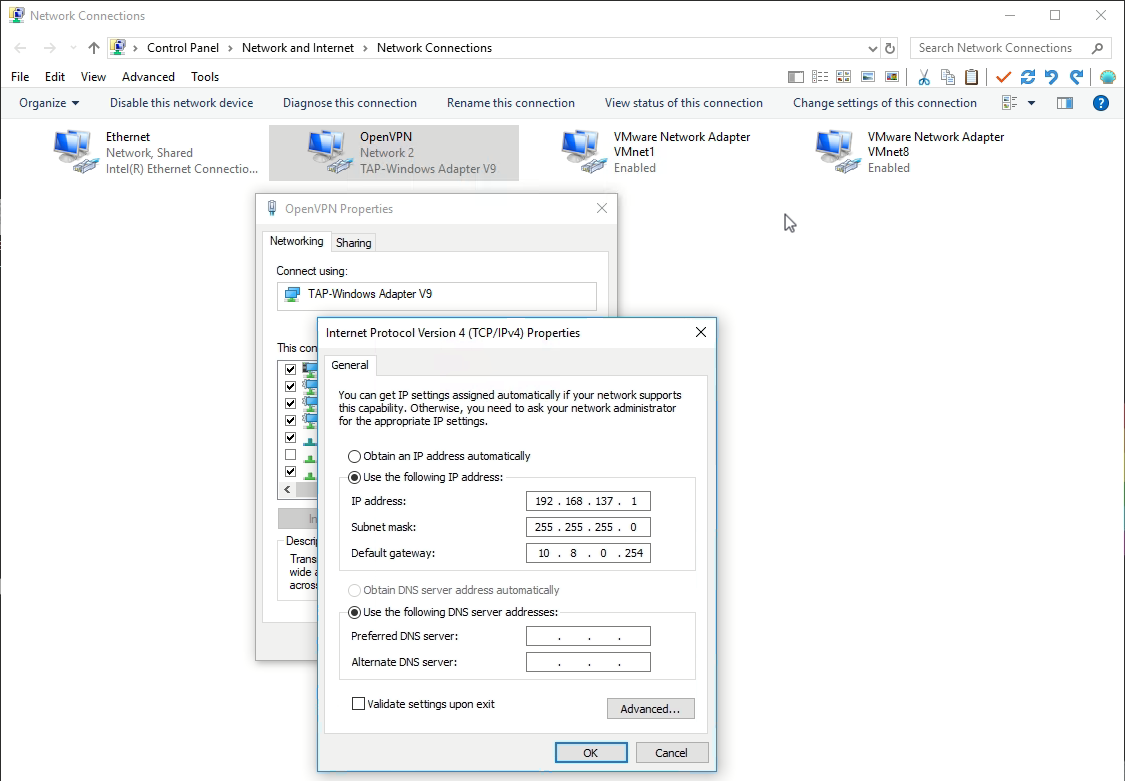
Task: Select Use the following DNS server addresses
Action: 354,612
